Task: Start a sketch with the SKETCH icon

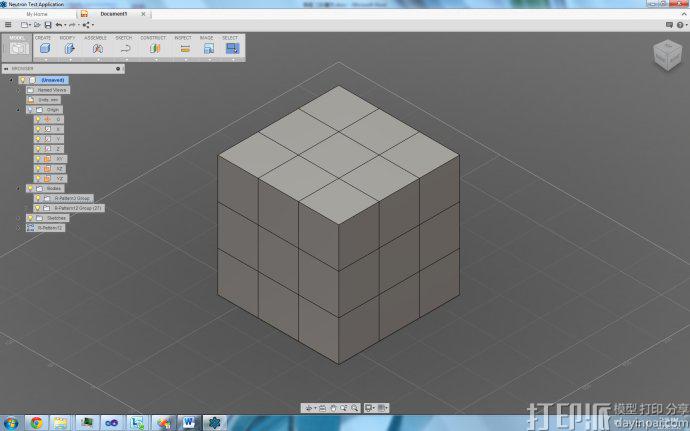Action: tap(125, 48)
